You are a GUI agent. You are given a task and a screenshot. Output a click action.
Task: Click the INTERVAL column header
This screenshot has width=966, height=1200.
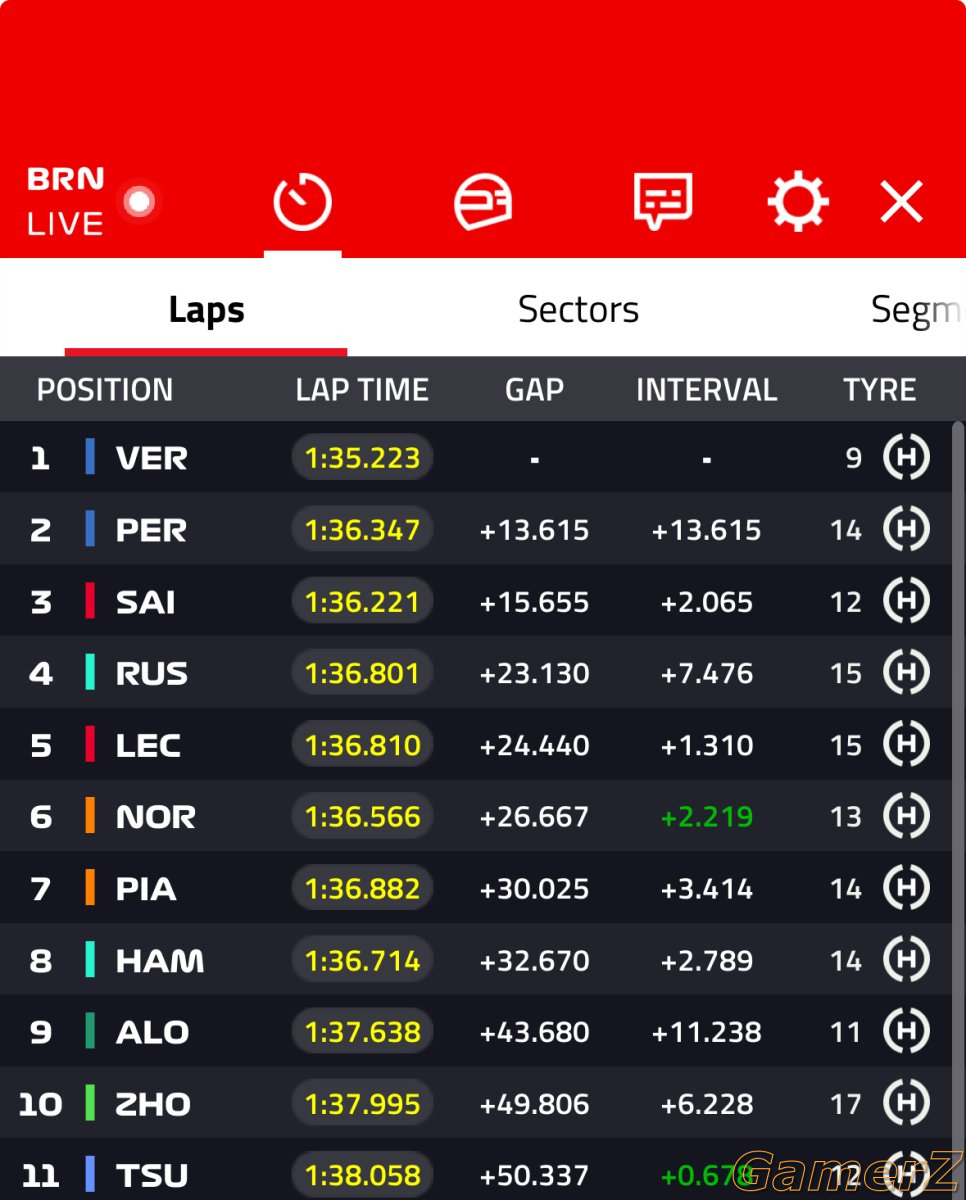(x=706, y=390)
